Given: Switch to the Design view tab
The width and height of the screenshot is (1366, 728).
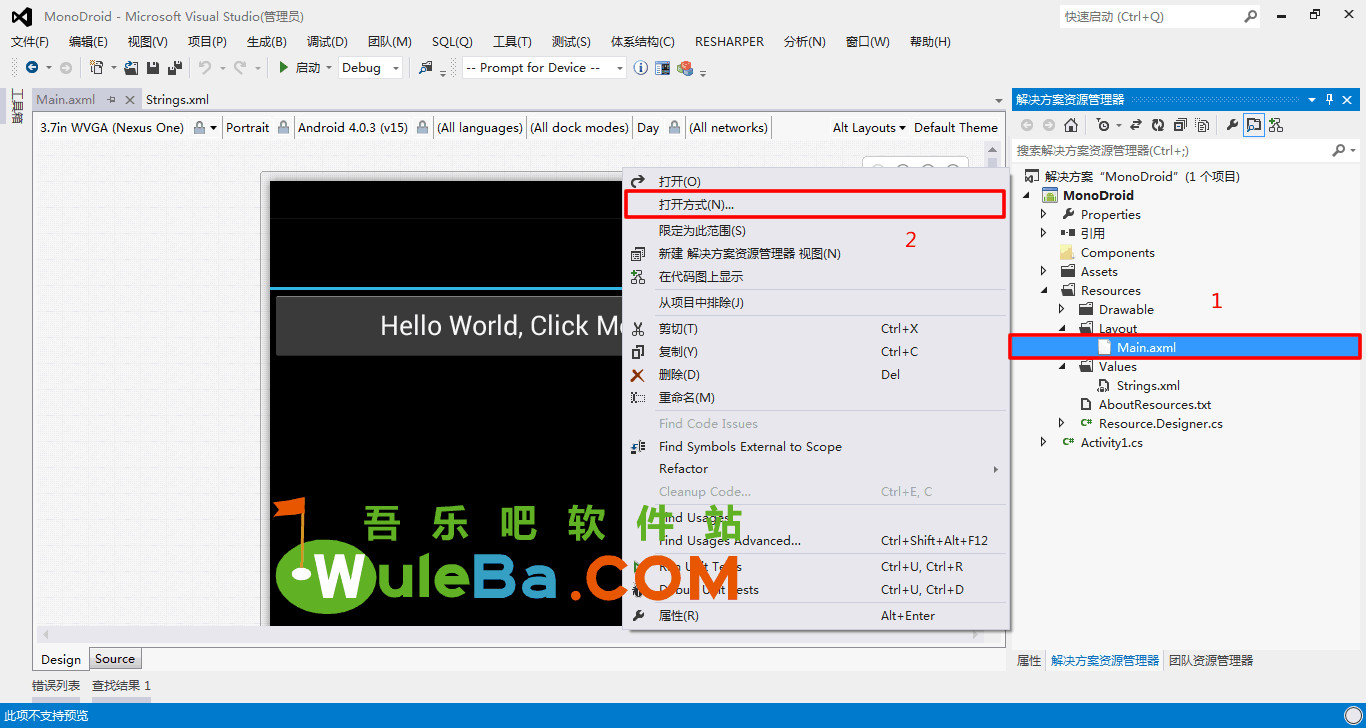Looking at the screenshot, I should pos(61,659).
